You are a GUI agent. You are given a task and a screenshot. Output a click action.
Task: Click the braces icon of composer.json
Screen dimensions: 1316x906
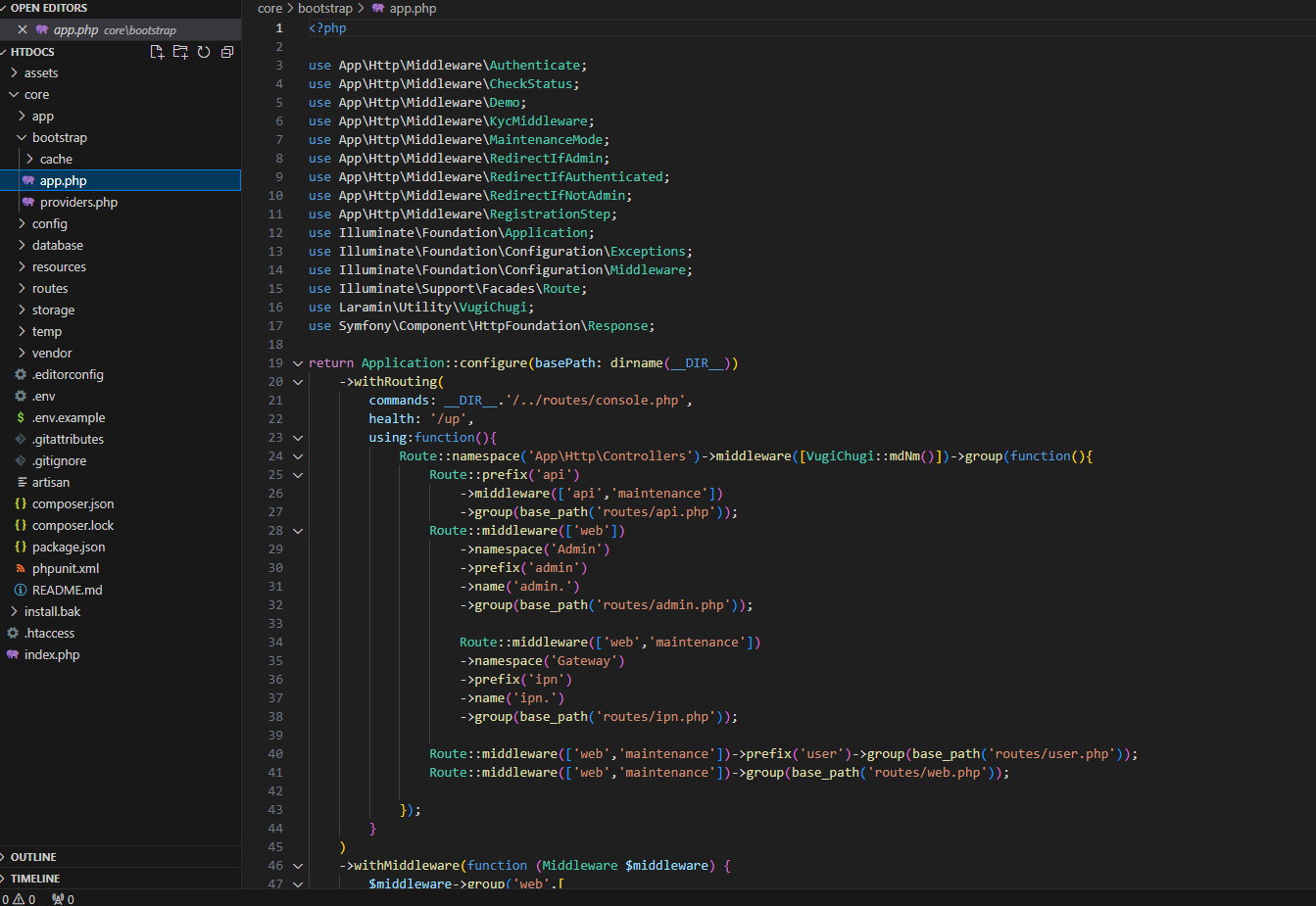[21, 503]
